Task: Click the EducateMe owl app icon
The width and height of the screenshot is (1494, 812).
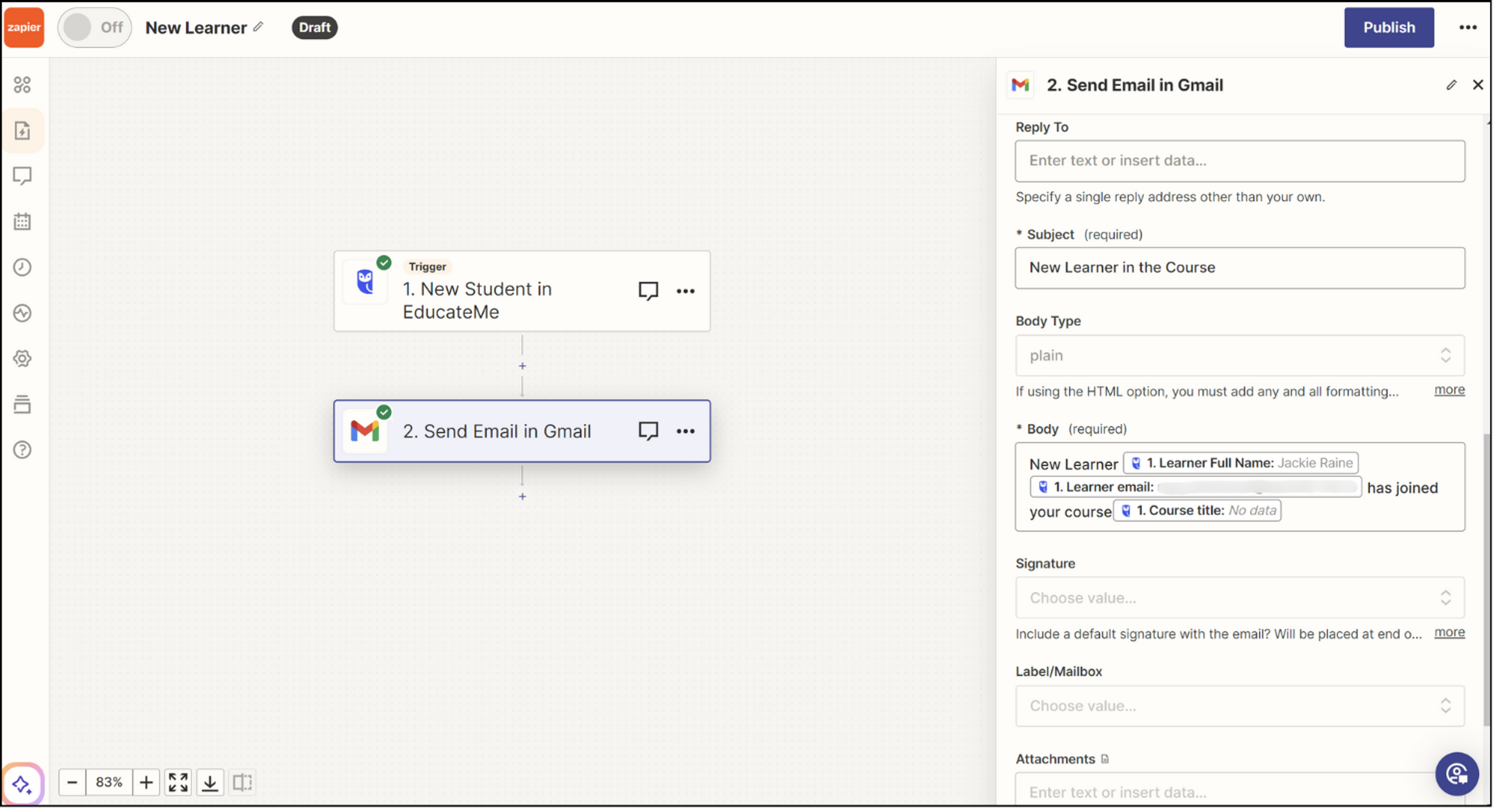Action: coord(365,282)
